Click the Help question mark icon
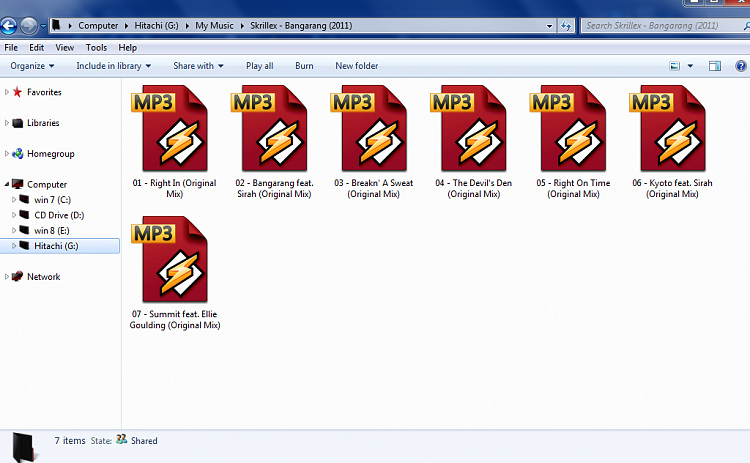750x463 pixels. click(x=740, y=66)
